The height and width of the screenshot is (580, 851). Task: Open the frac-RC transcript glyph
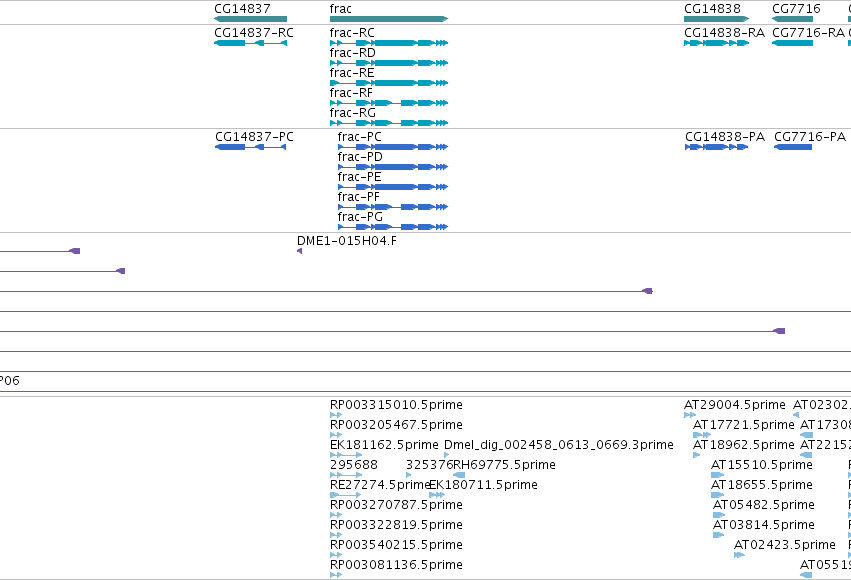[x=389, y=43]
